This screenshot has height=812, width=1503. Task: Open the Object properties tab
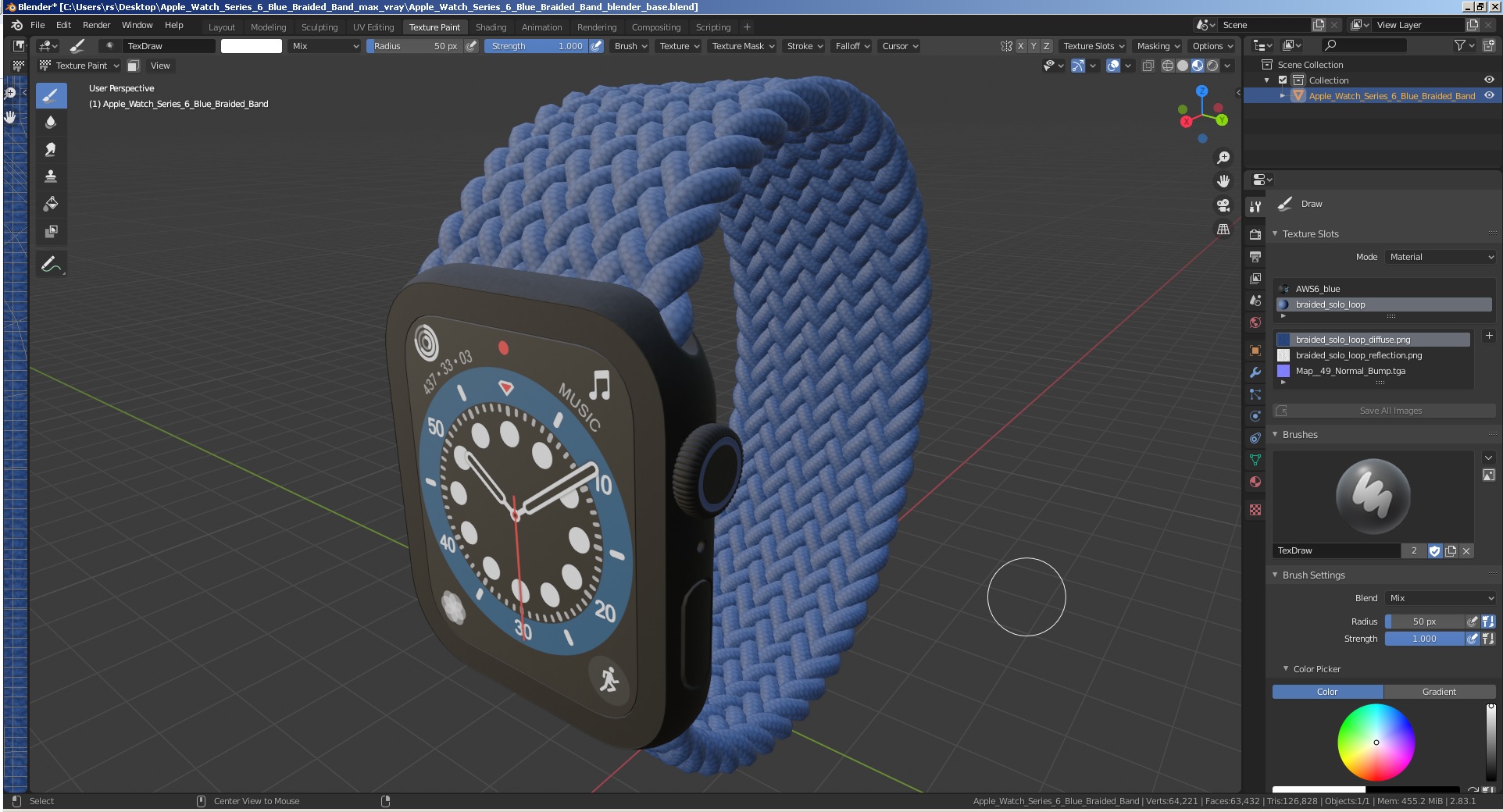[x=1255, y=351]
